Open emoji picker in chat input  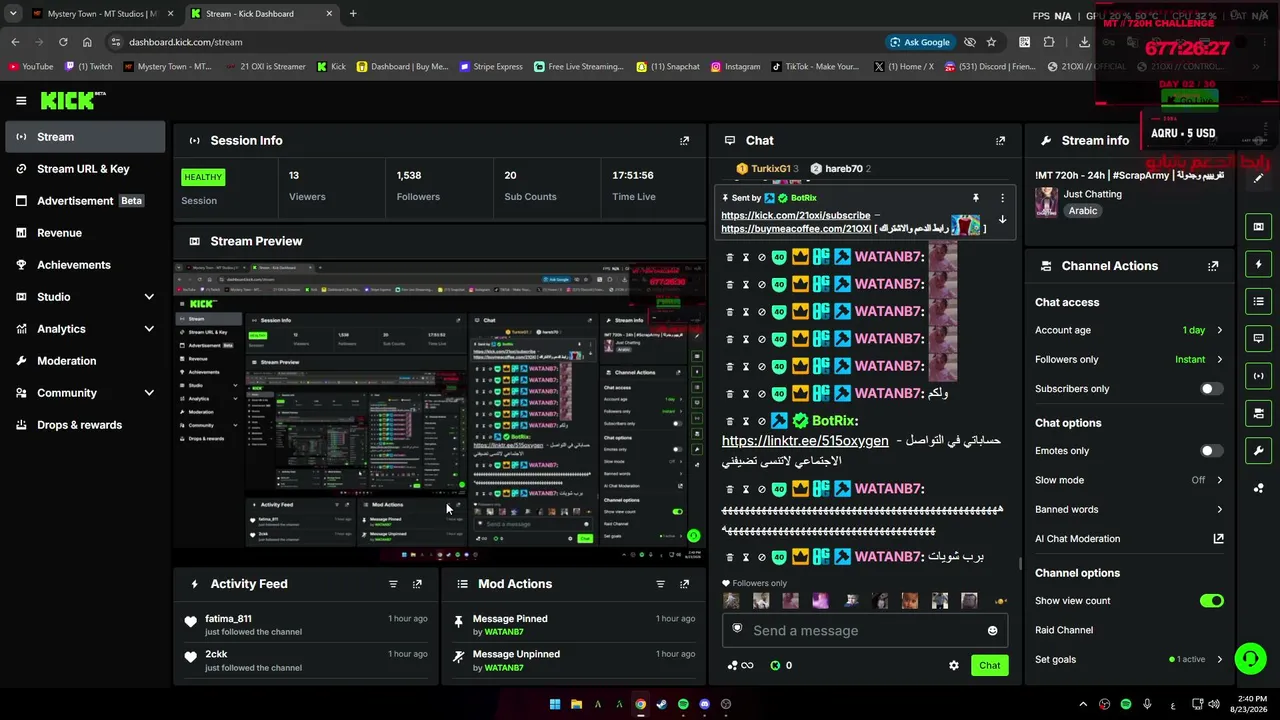tap(992, 631)
